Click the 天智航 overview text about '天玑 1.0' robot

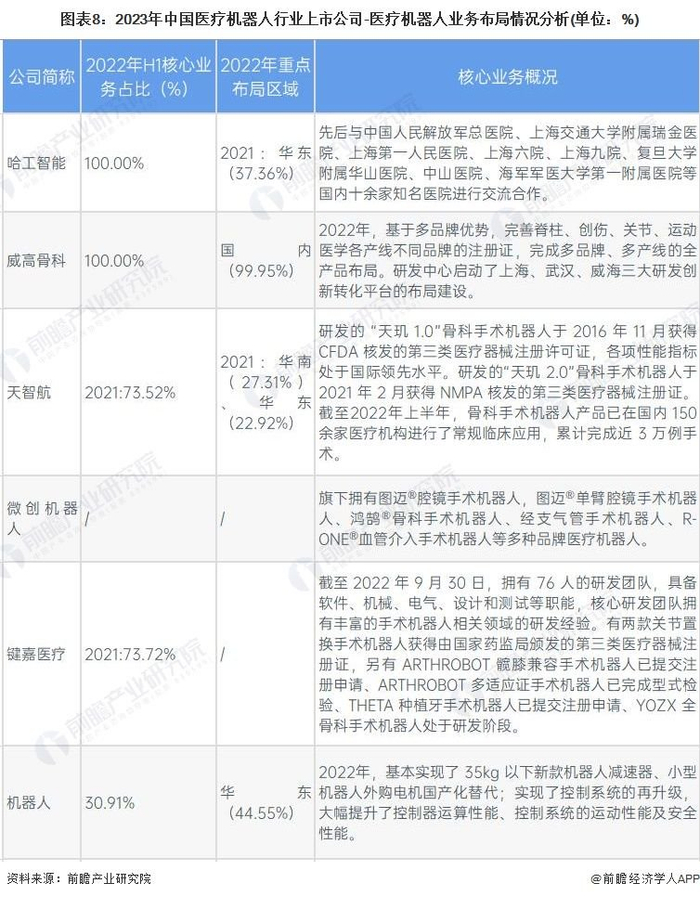[508, 392]
